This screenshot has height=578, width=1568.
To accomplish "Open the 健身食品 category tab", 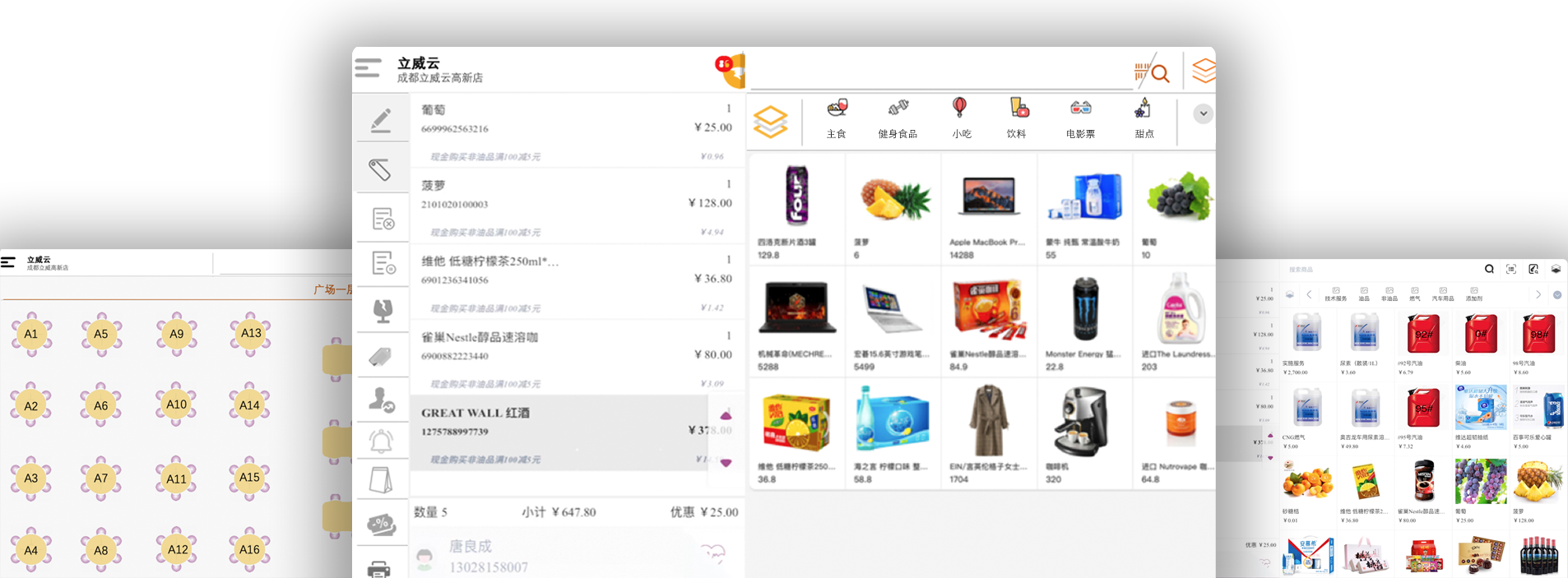I will (x=898, y=119).
